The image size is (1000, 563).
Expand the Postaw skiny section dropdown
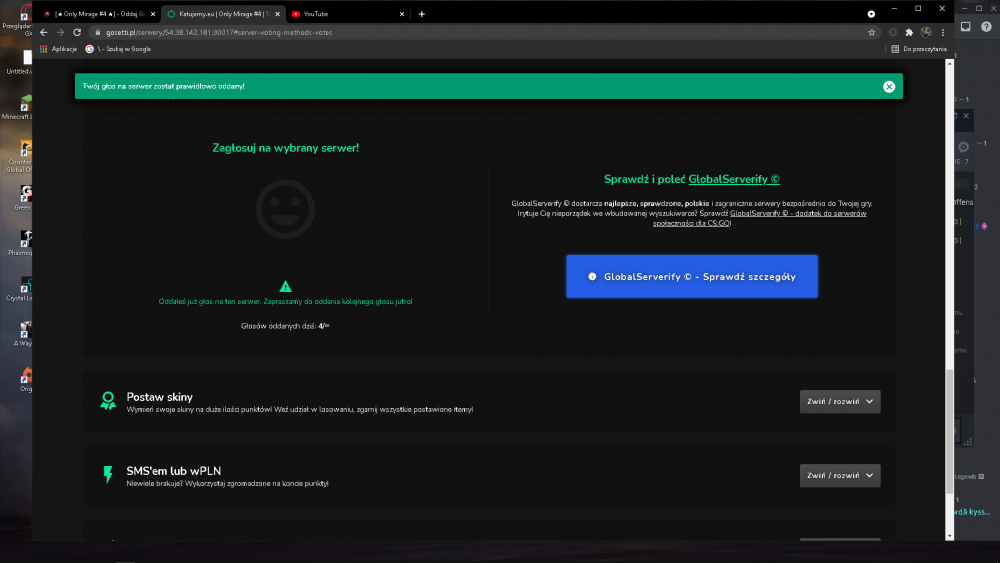840,402
